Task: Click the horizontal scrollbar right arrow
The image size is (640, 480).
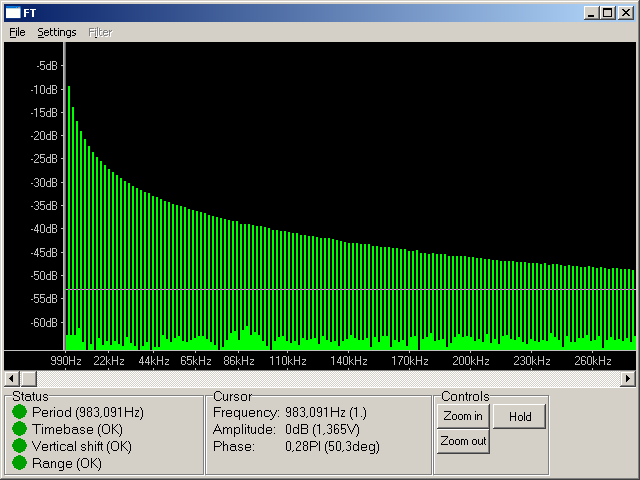Action: click(628, 378)
